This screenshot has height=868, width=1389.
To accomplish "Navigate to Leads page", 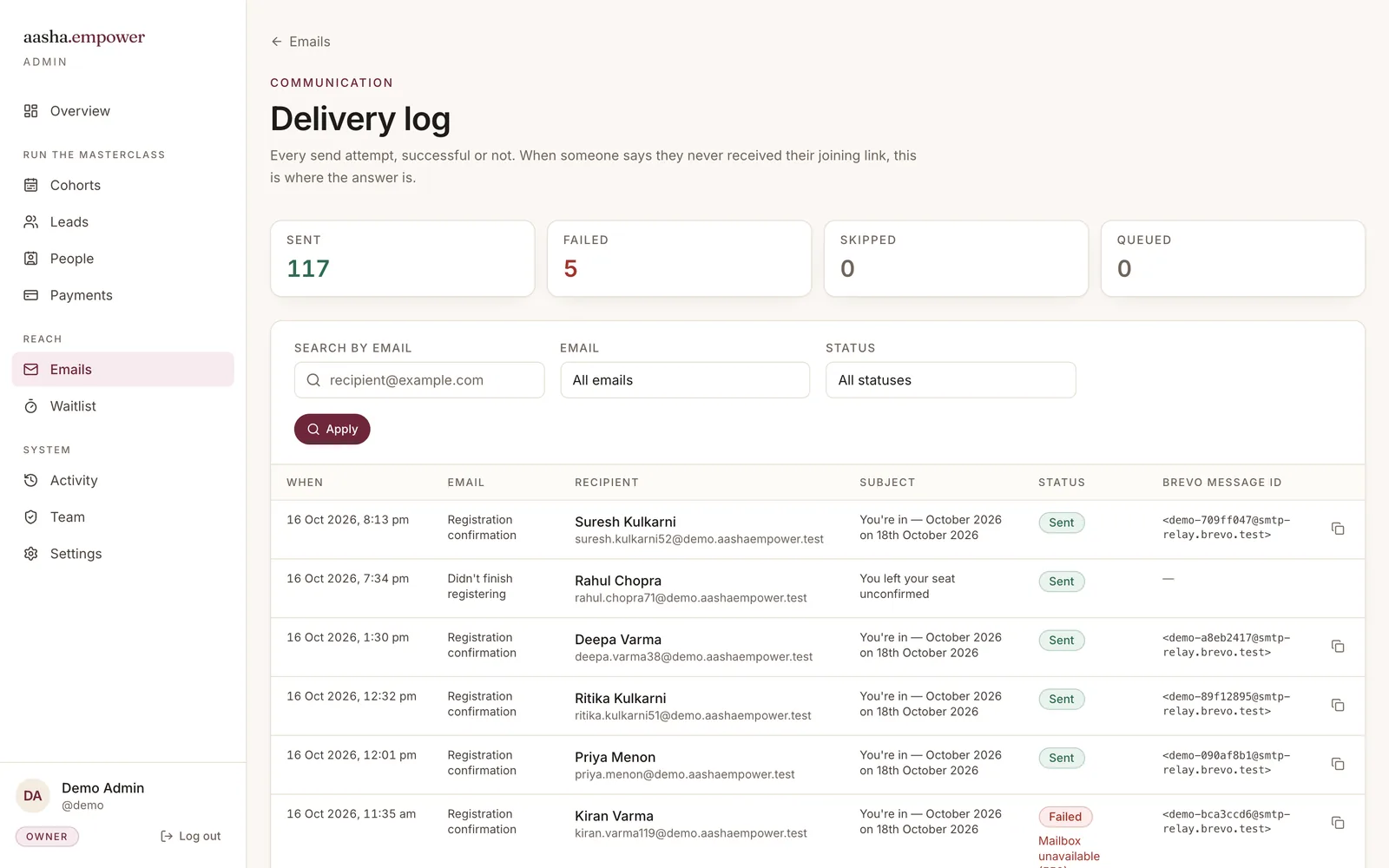I will pos(123,222).
